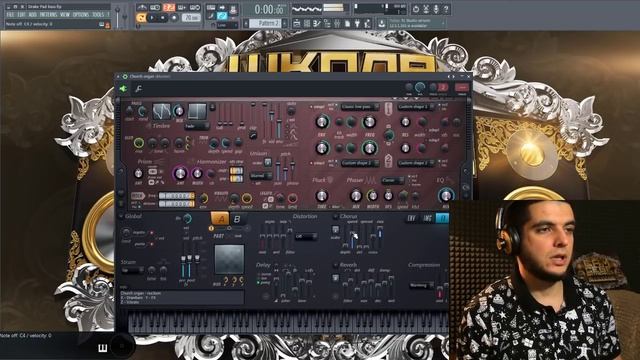Toggle the Reverb order button below enable switch
640x360 pixels.
[x=336, y=278]
